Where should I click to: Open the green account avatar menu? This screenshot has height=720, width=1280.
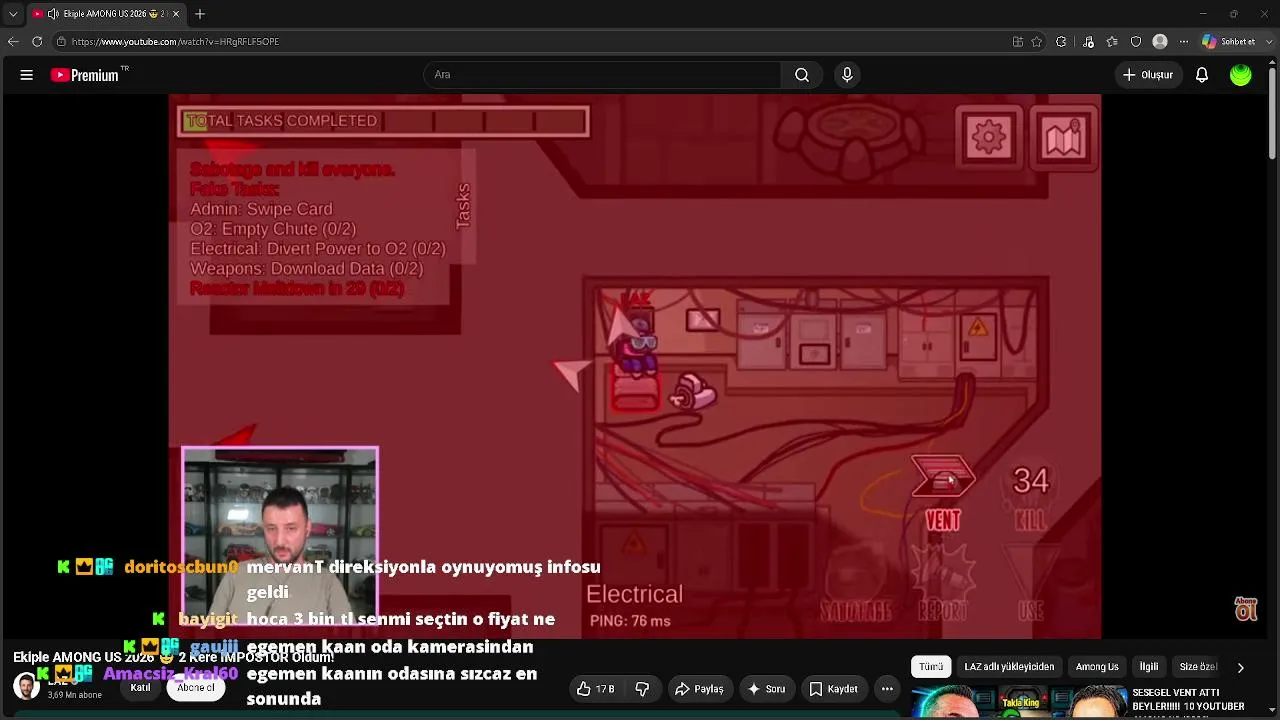[x=1241, y=75]
